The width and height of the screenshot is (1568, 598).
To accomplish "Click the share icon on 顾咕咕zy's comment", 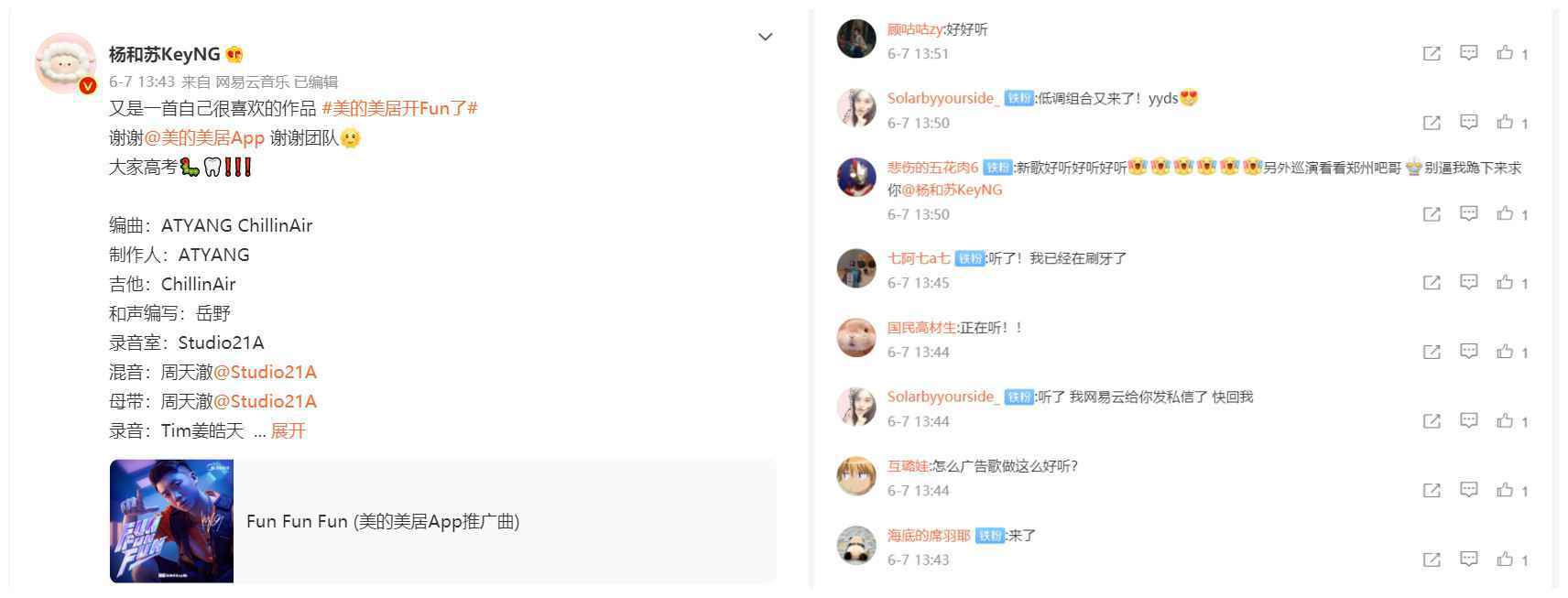I will tap(1430, 53).
